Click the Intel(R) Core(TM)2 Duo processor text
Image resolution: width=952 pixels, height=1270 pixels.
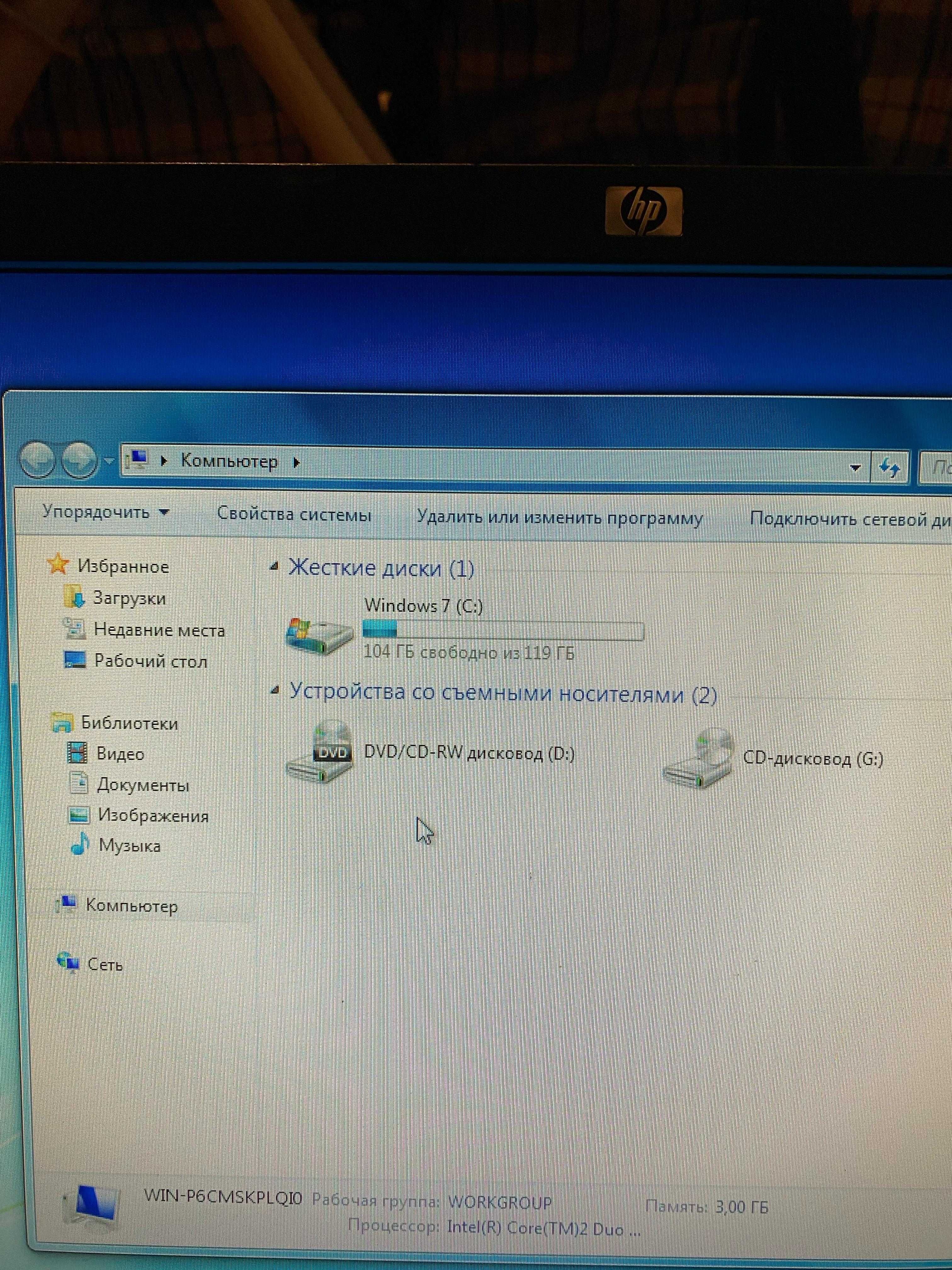point(543,1229)
